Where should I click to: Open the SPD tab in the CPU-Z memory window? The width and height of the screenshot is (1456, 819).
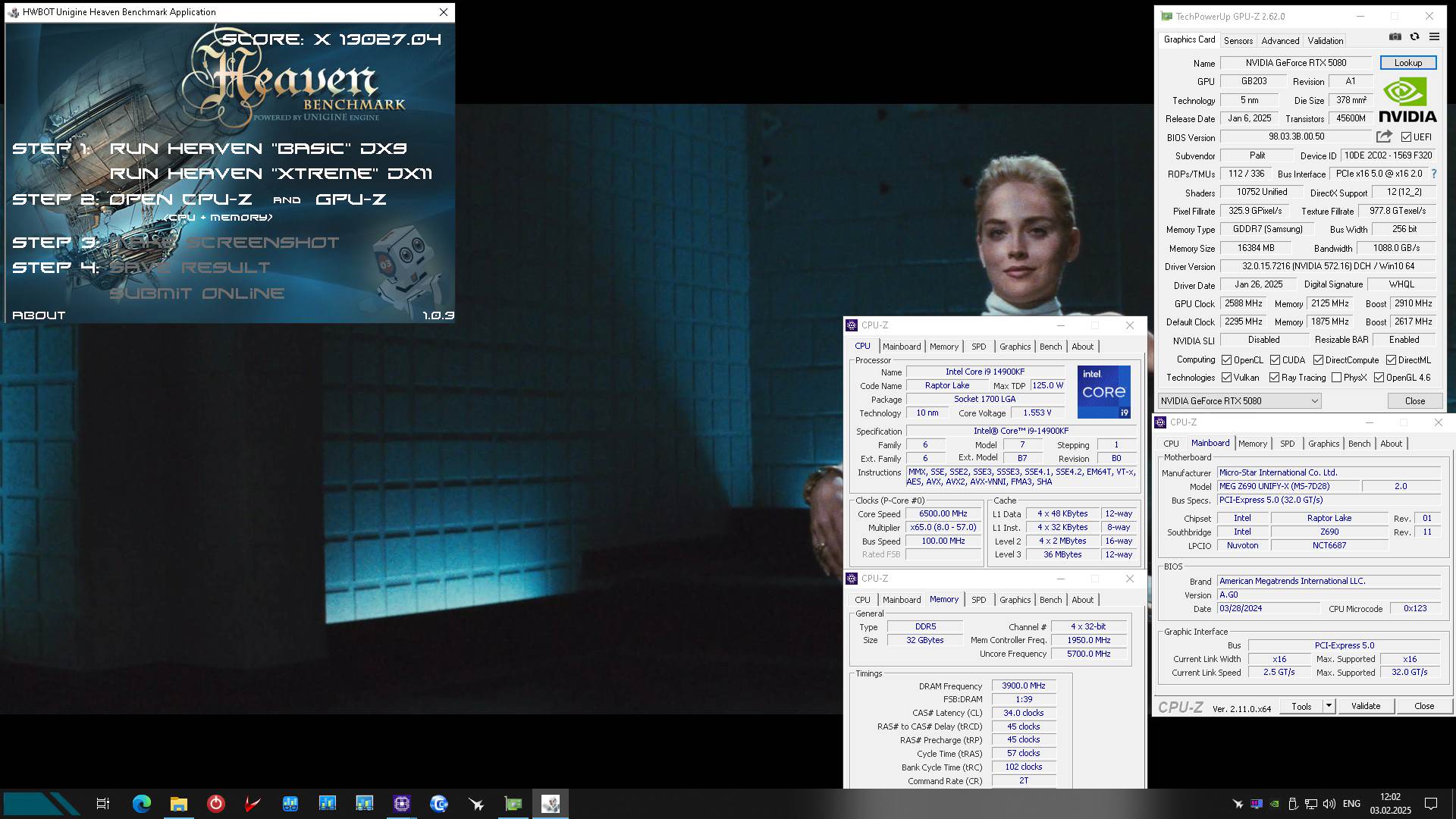[x=978, y=600]
